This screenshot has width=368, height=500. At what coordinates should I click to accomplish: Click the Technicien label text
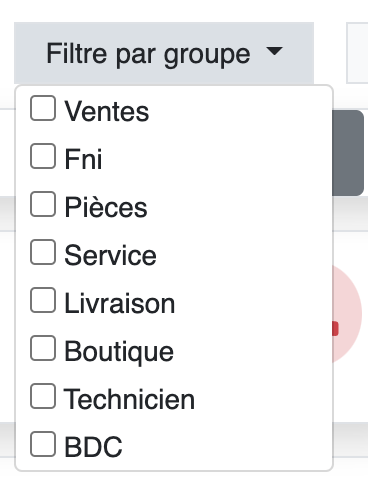[x=129, y=399]
